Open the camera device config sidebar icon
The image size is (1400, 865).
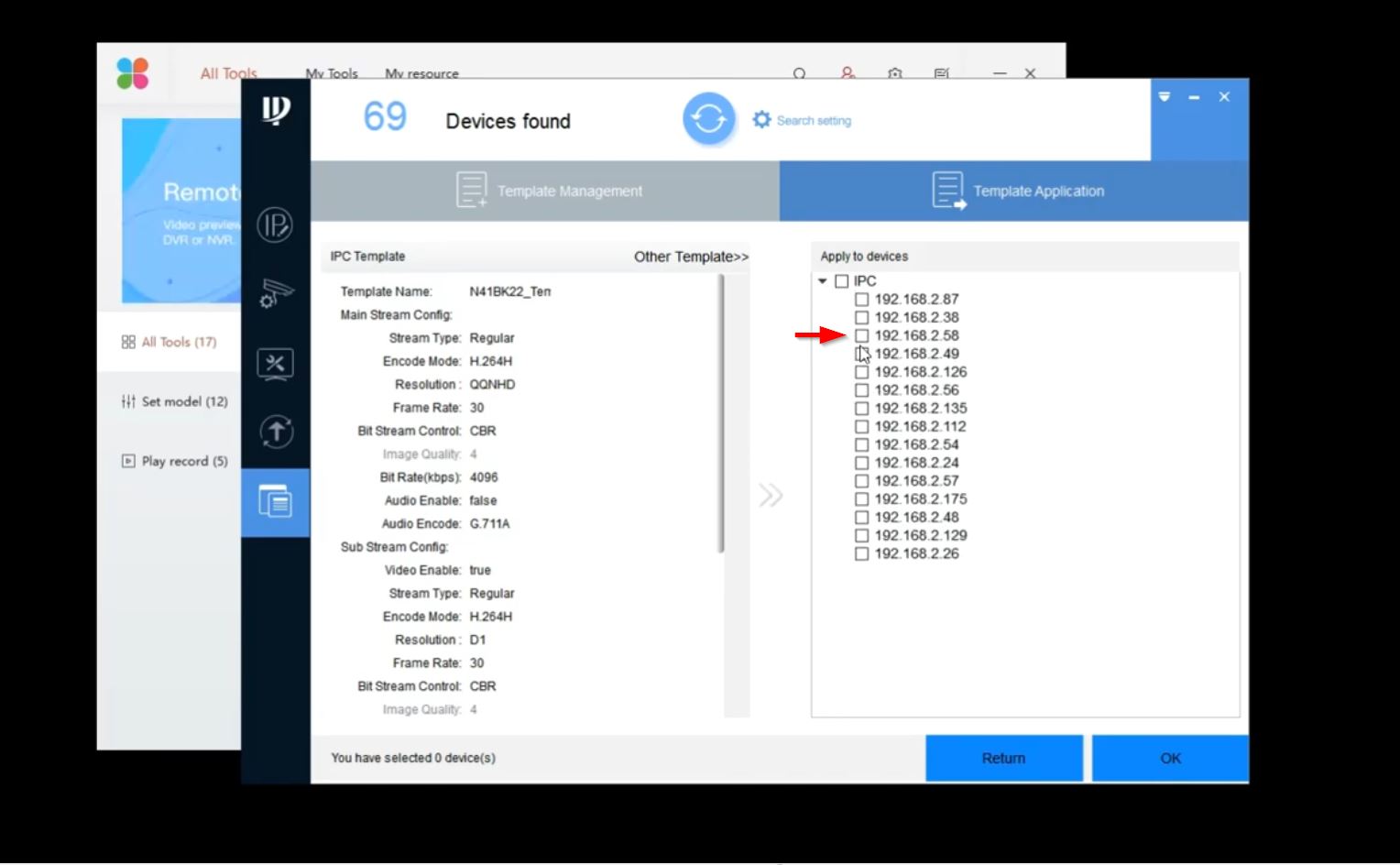(275, 293)
